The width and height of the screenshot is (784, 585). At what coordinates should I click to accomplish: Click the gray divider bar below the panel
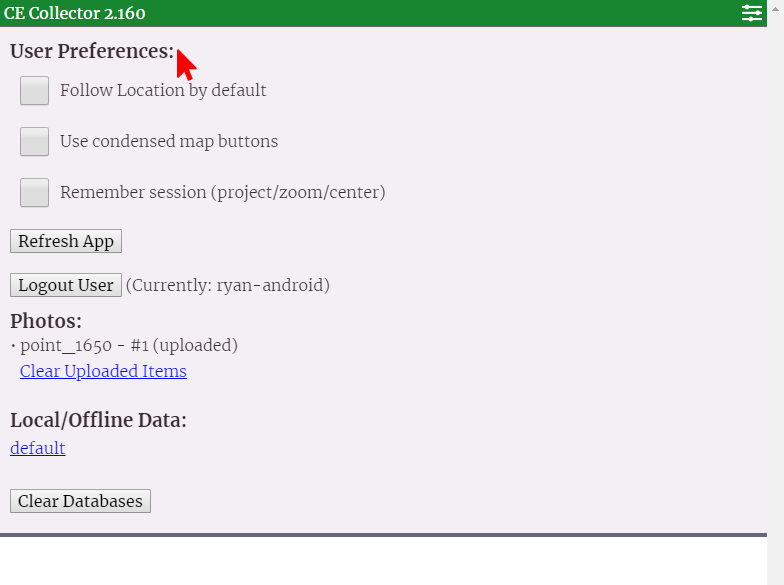tap(383, 535)
